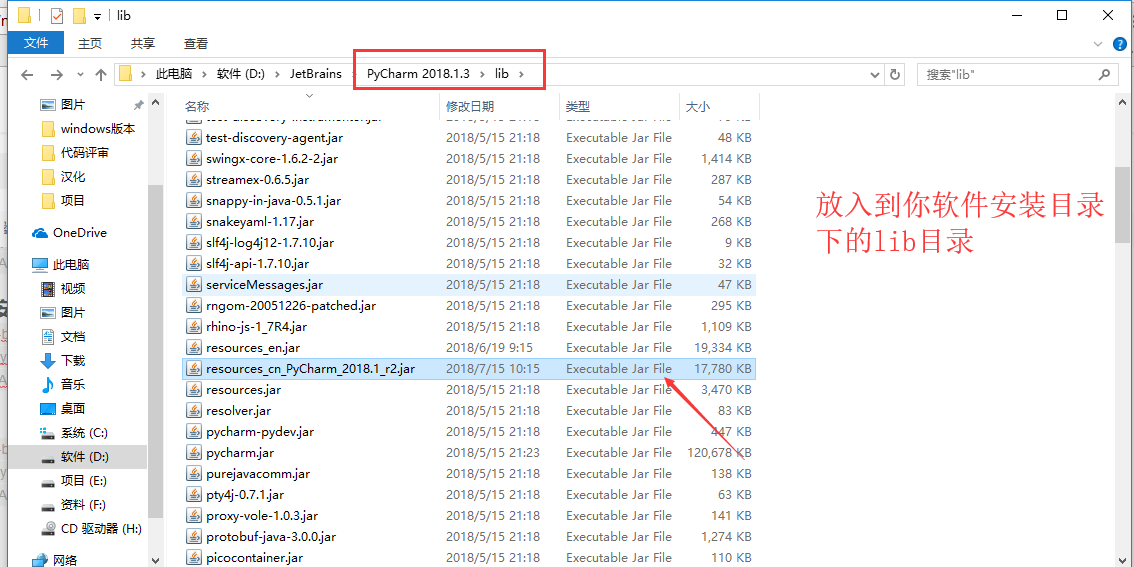Click lib breadcrumb segment
This screenshot has width=1134, height=567.
click(x=502, y=74)
